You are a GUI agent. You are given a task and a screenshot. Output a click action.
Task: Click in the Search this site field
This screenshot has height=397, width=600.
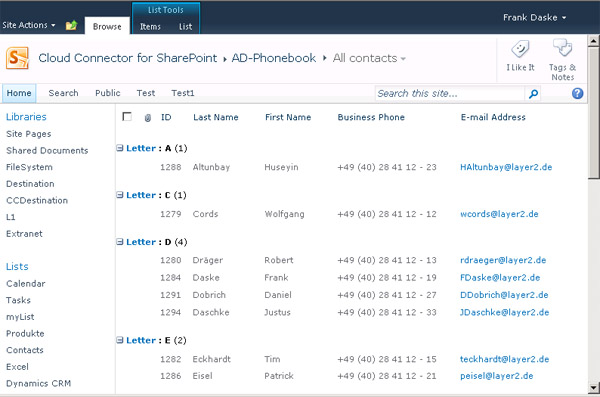pyautogui.click(x=450, y=93)
